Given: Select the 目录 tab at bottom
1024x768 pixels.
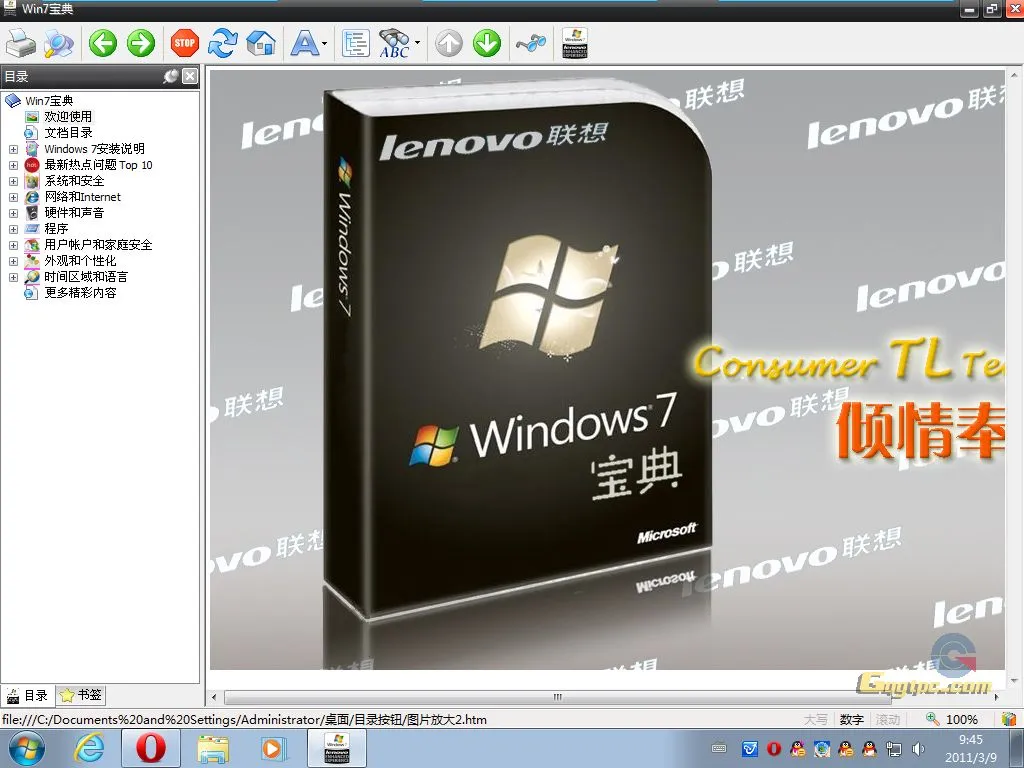Looking at the screenshot, I should pos(28,695).
